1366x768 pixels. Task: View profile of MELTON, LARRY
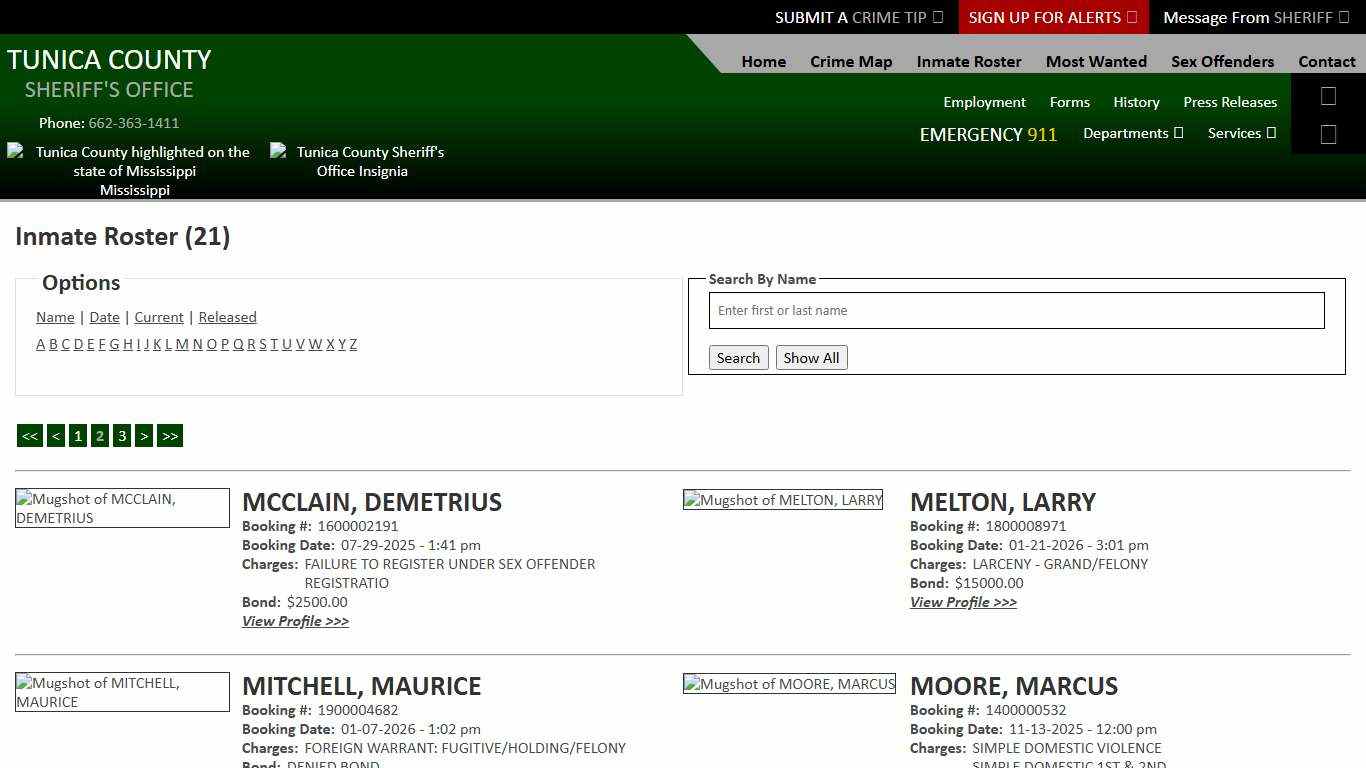(963, 602)
